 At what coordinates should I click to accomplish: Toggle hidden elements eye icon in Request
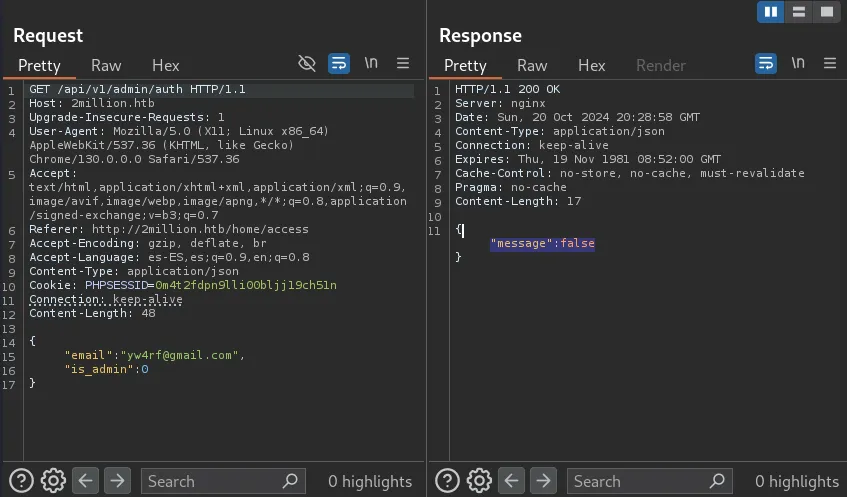307,64
